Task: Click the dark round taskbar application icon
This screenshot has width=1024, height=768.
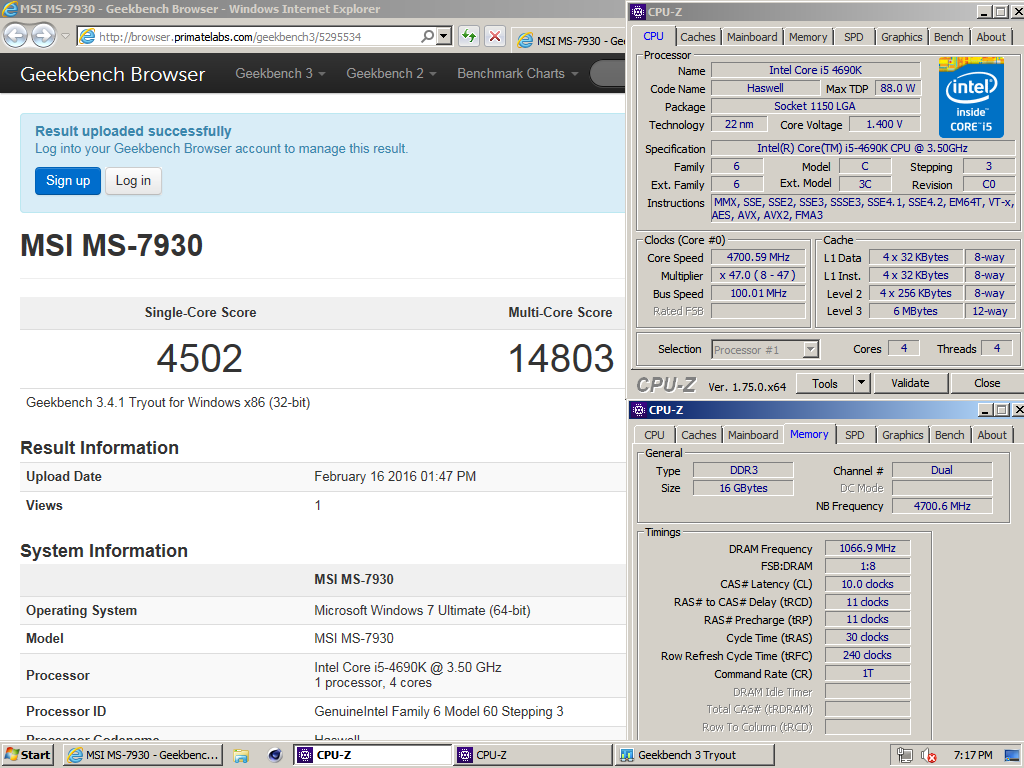Action: (x=275, y=756)
